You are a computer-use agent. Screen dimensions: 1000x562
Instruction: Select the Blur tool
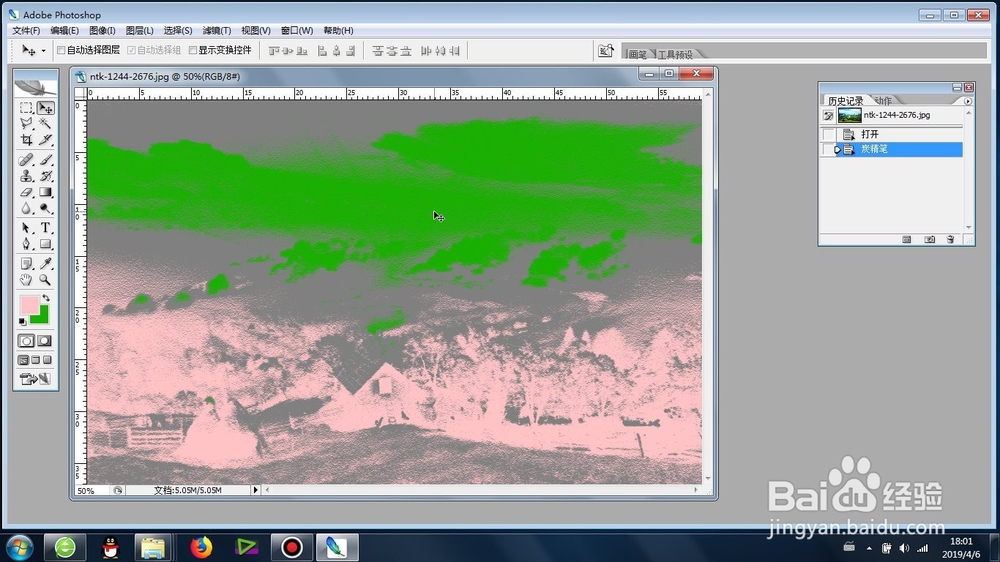26,208
